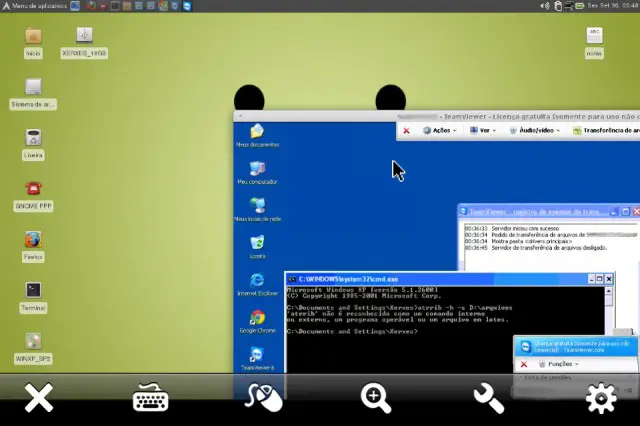Click the clipboard manager icon in the top panel

(x=558, y=6)
